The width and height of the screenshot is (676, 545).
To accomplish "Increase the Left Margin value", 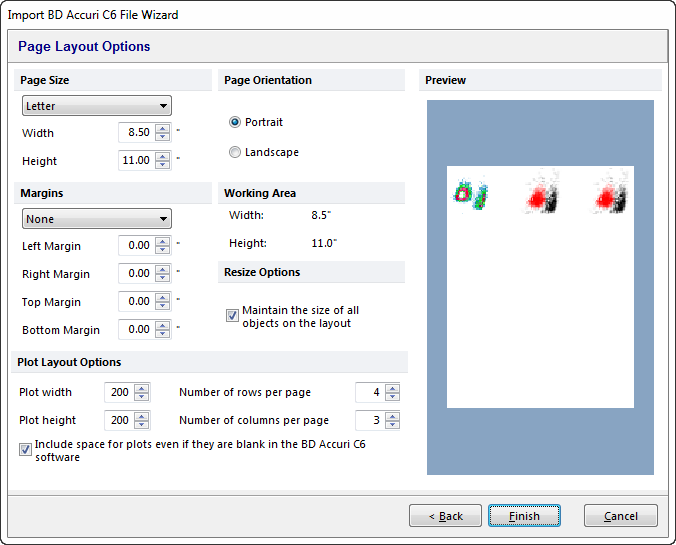I will tap(162, 241).
